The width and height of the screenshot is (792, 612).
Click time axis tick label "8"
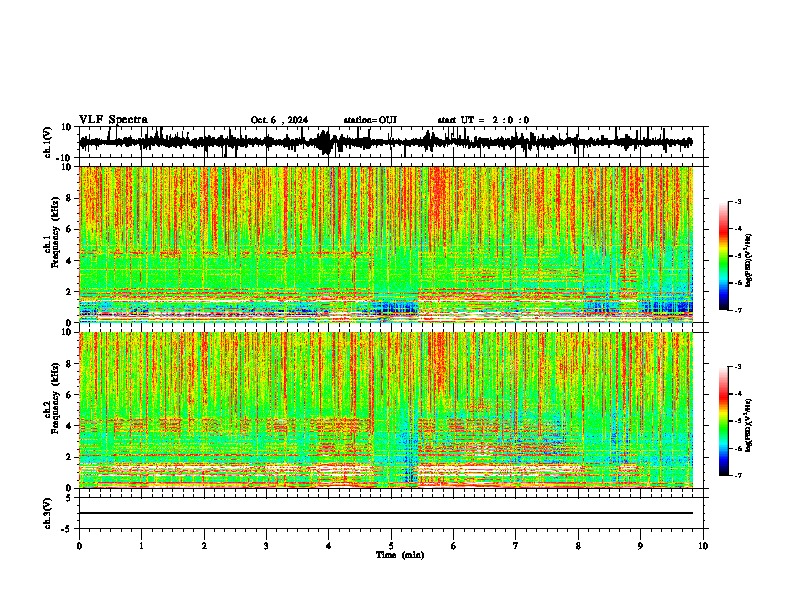tap(578, 546)
